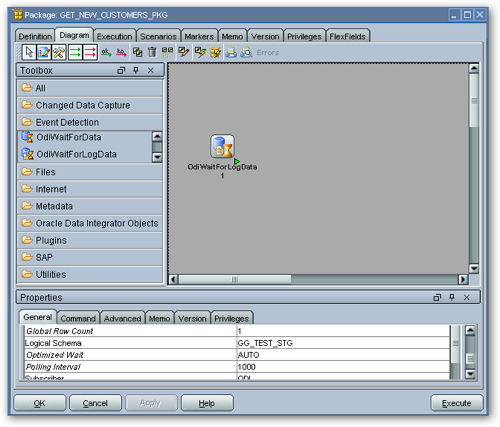The image size is (500, 427).
Task: Click the Properties table scroll up arrow
Action: (x=470, y=330)
